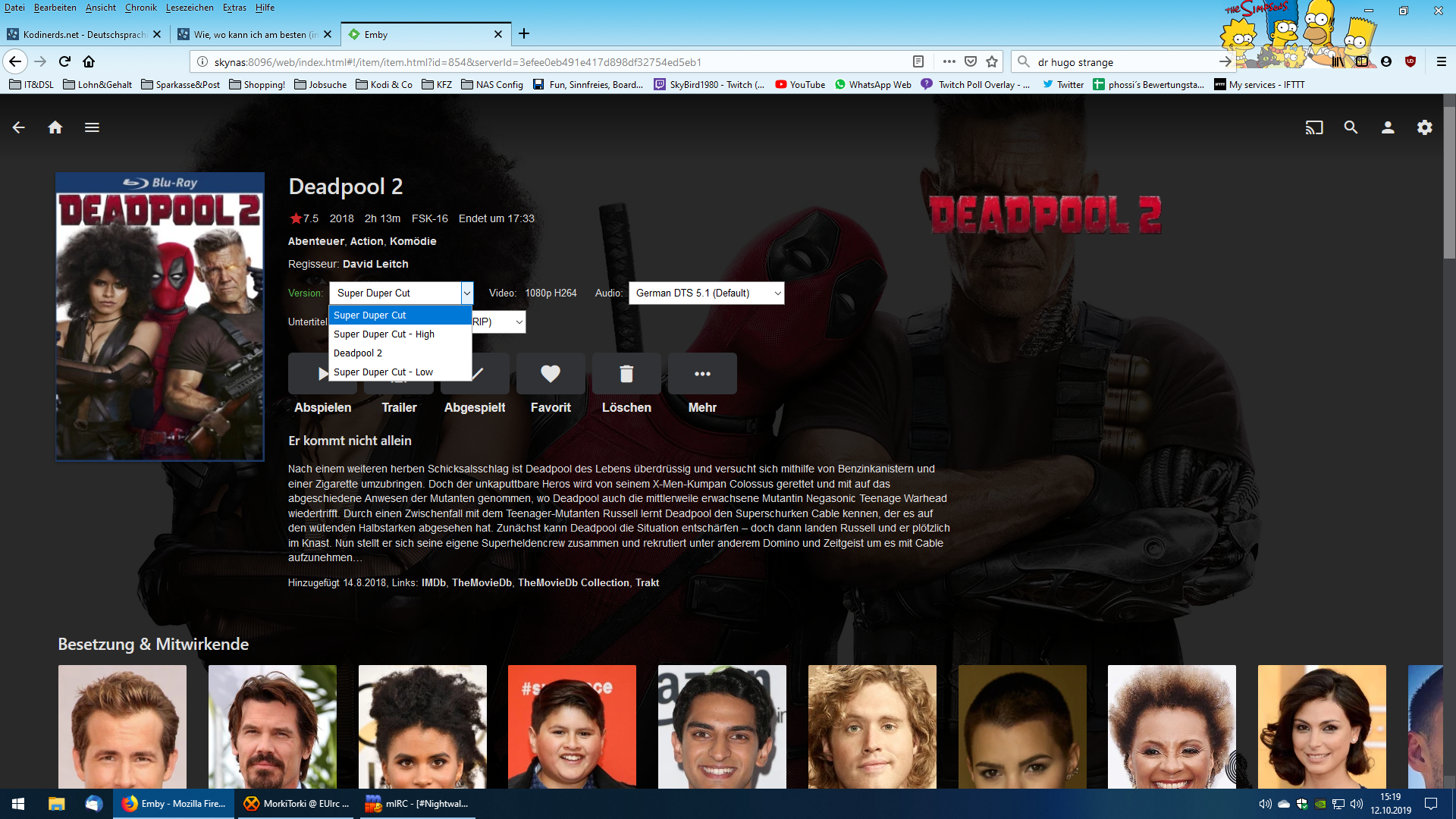1456x819 pixels.
Task: Open the Untertitel subtitle dropdown
Action: 498,322
